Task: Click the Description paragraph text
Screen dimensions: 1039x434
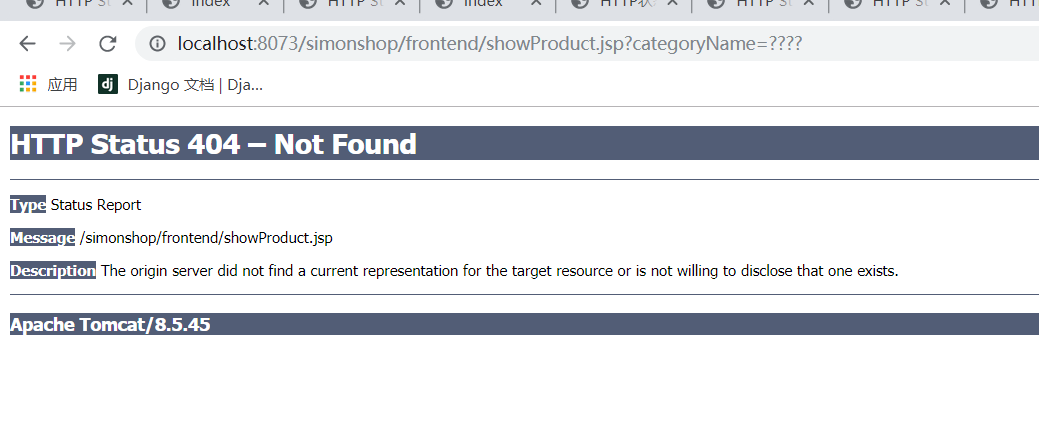Action: [x=500, y=271]
